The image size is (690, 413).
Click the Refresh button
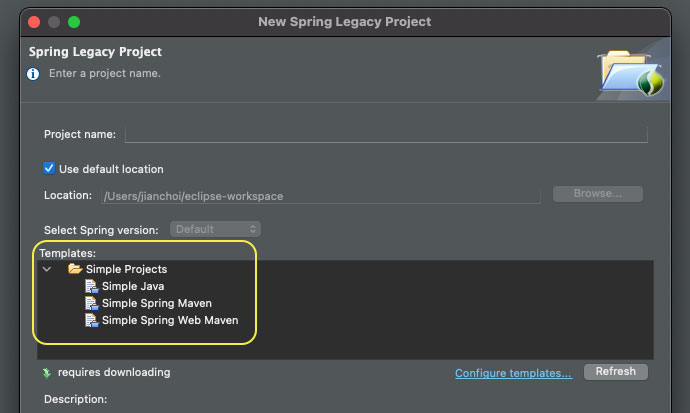(x=616, y=372)
